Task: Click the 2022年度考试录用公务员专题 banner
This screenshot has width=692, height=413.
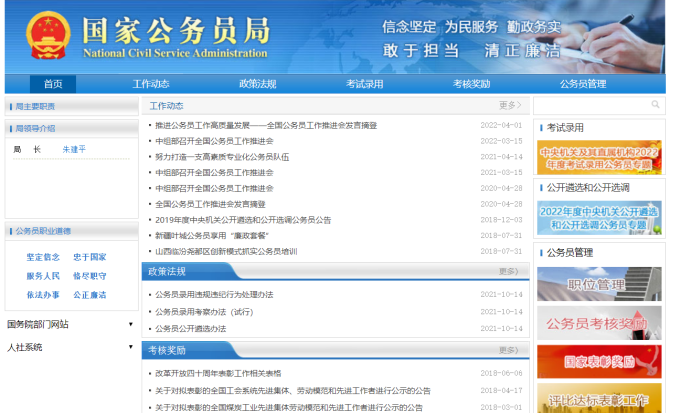Action: pyautogui.click(x=599, y=158)
